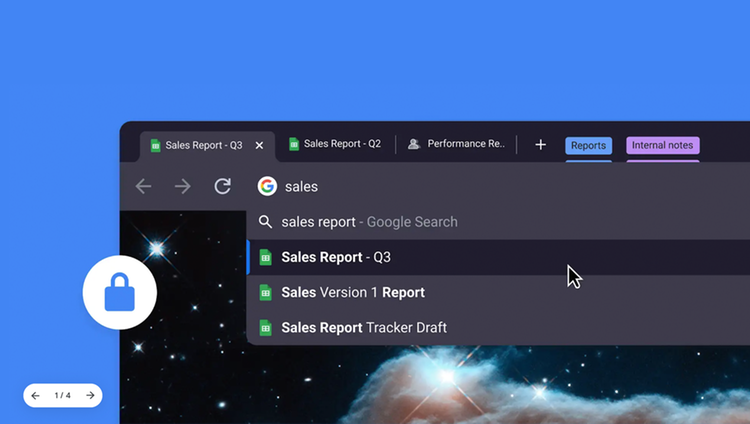Viewport: 750px width, 424px height.
Task: Select the "sales report - Google Search" suggestion
Action: point(369,222)
